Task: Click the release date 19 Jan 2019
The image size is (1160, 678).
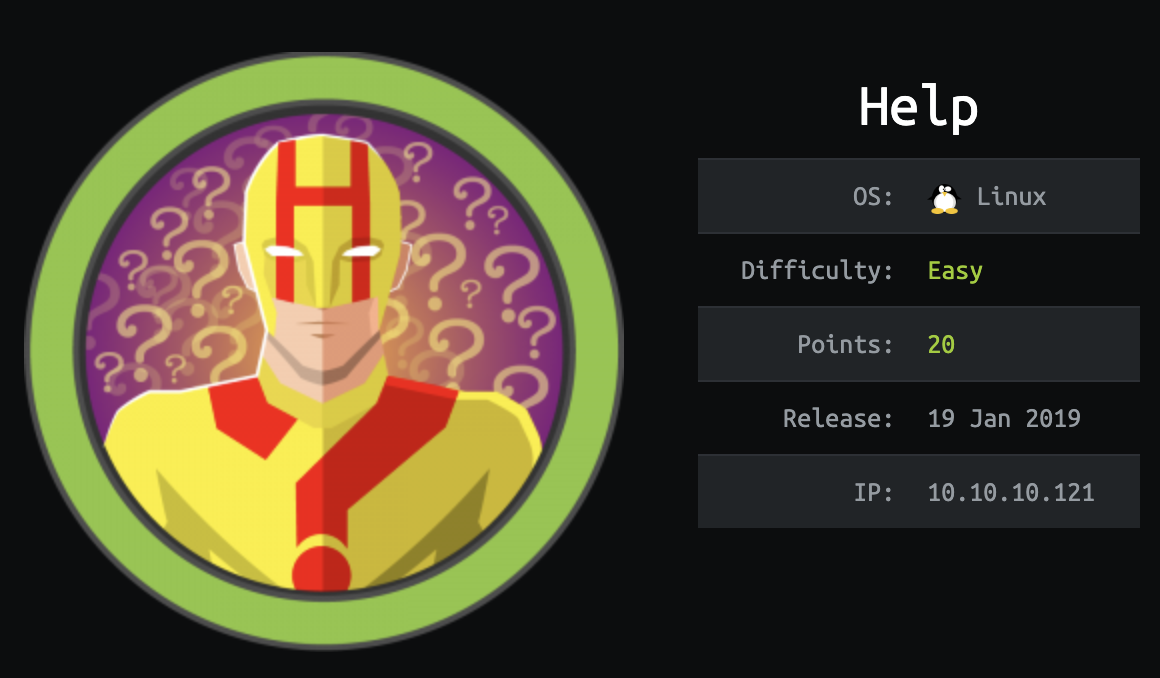Action: [x=1004, y=418]
